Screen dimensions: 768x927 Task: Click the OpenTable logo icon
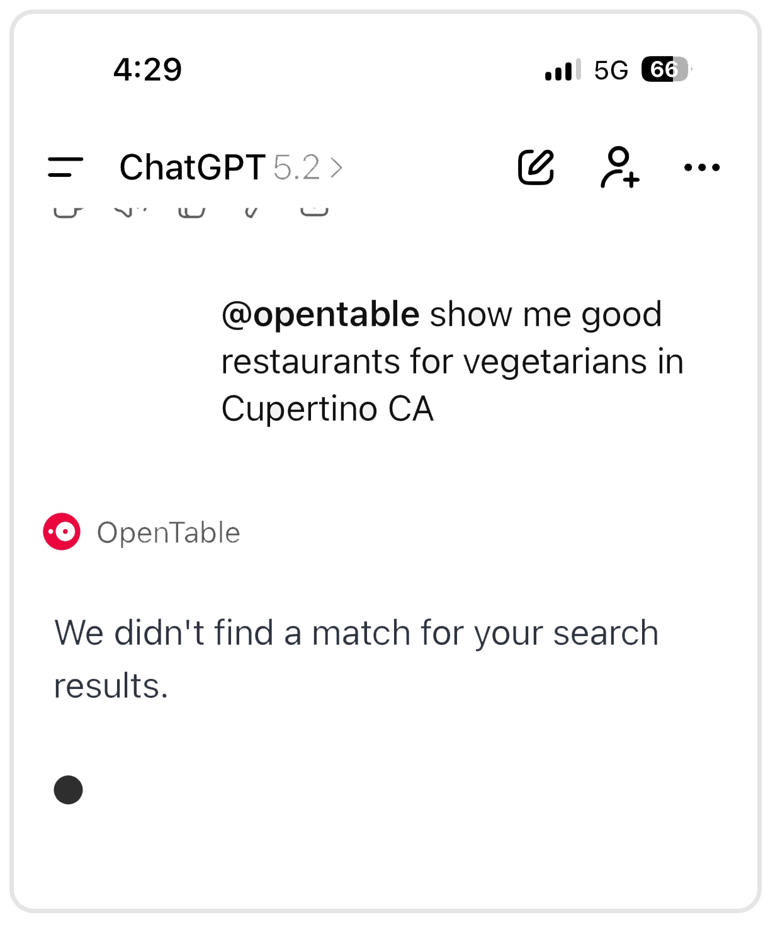pyautogui.click(x=59, y=531)
